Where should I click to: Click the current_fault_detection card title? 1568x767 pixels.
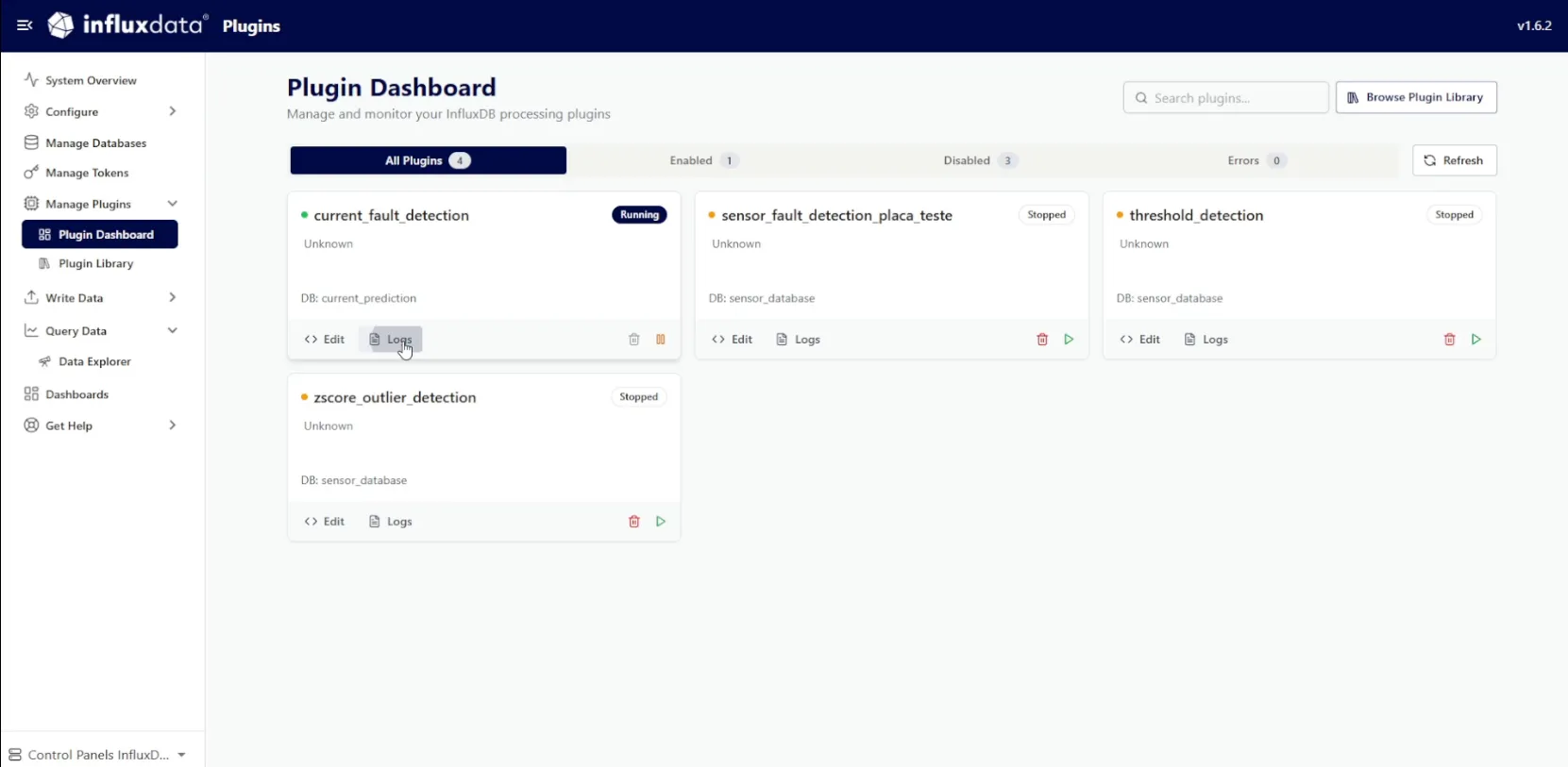pos(391,216)
